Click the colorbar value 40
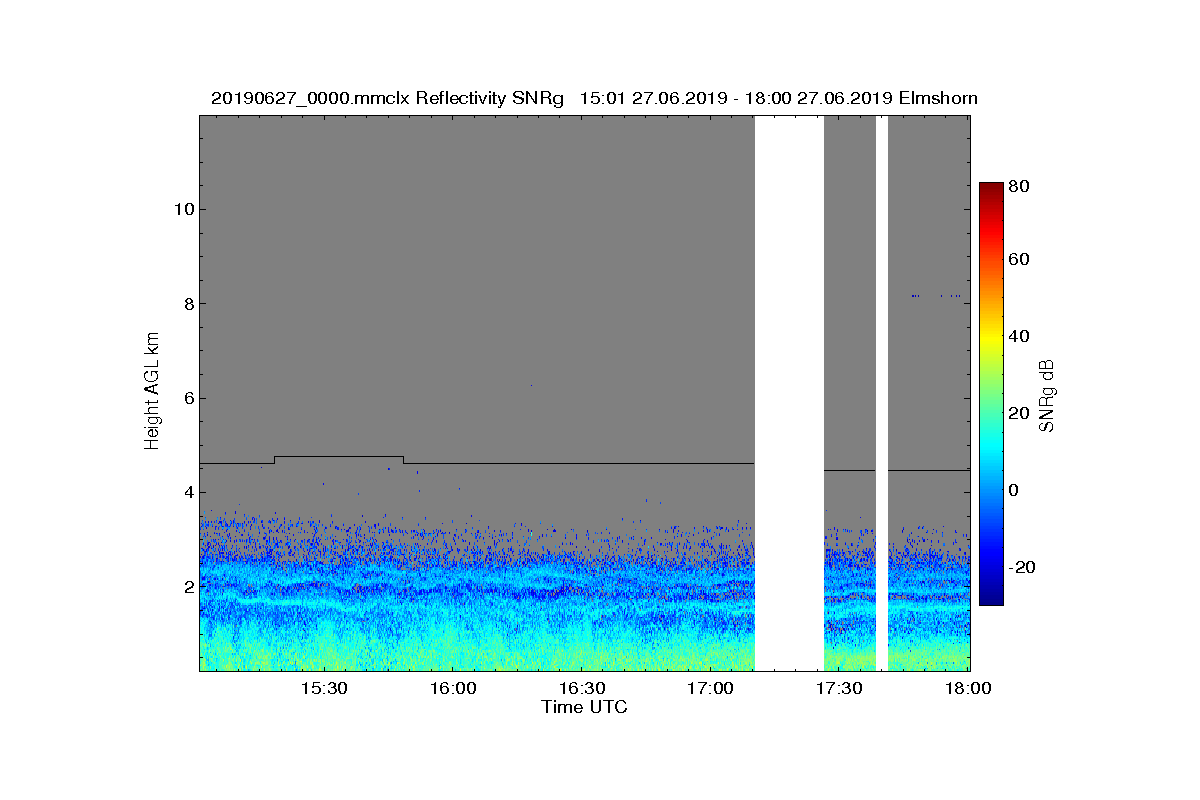The width and height of the screenshot is (1200, 800). (x=1020, y=336)
